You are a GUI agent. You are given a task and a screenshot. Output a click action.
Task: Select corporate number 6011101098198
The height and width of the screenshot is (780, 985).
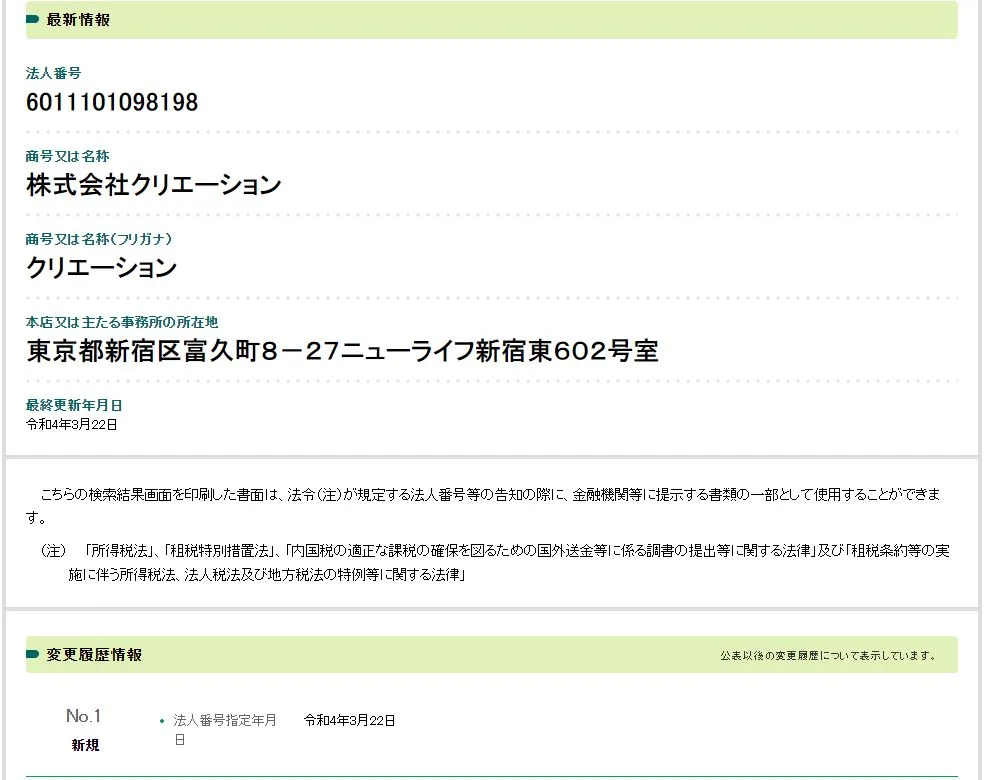(112, 102)
